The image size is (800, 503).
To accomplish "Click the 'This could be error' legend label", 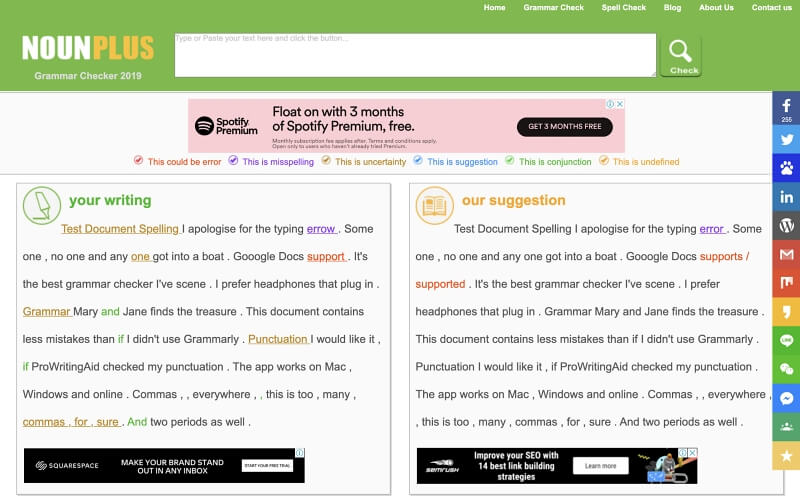I will [184, 162].
